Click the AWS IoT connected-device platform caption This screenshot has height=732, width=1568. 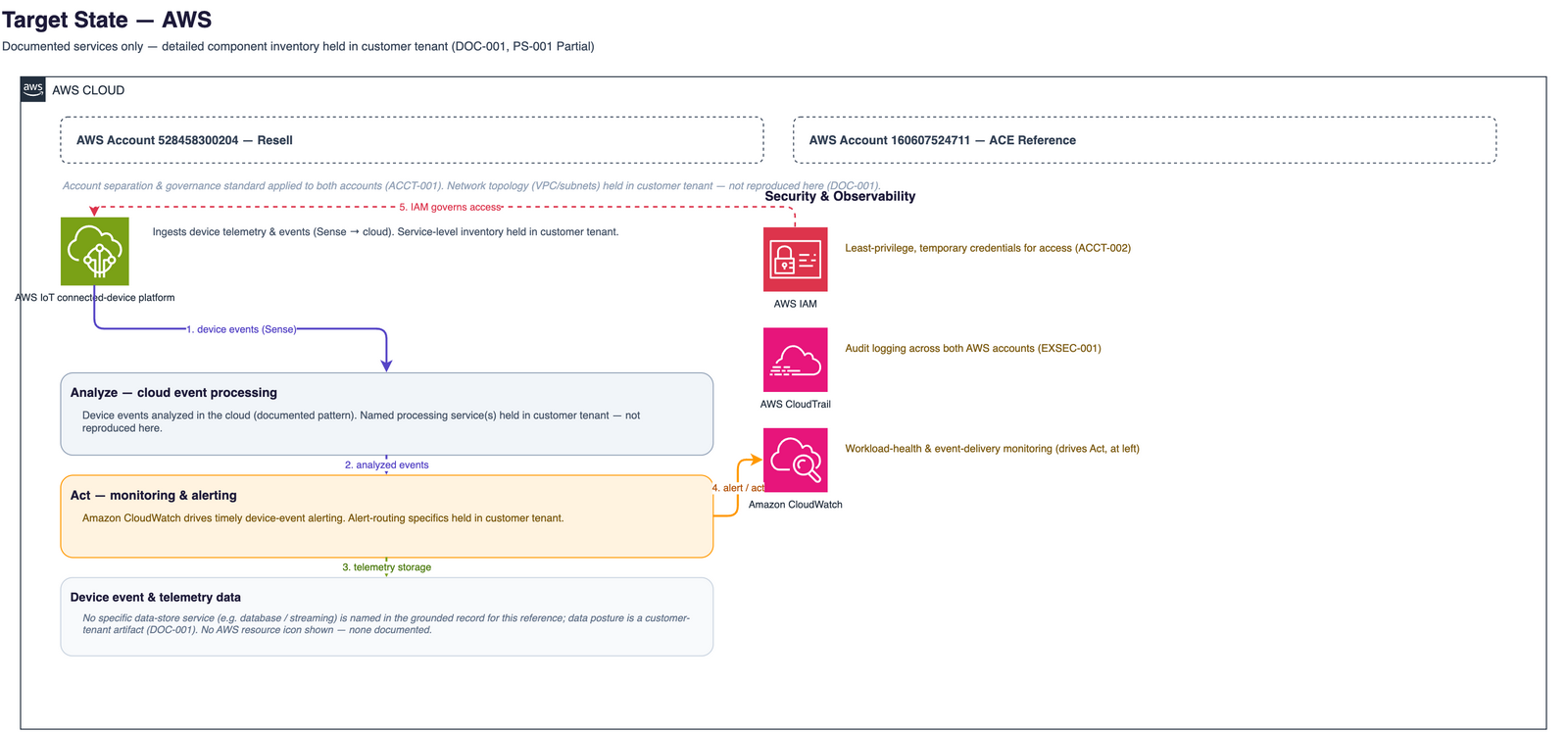[x=95, y=298]
